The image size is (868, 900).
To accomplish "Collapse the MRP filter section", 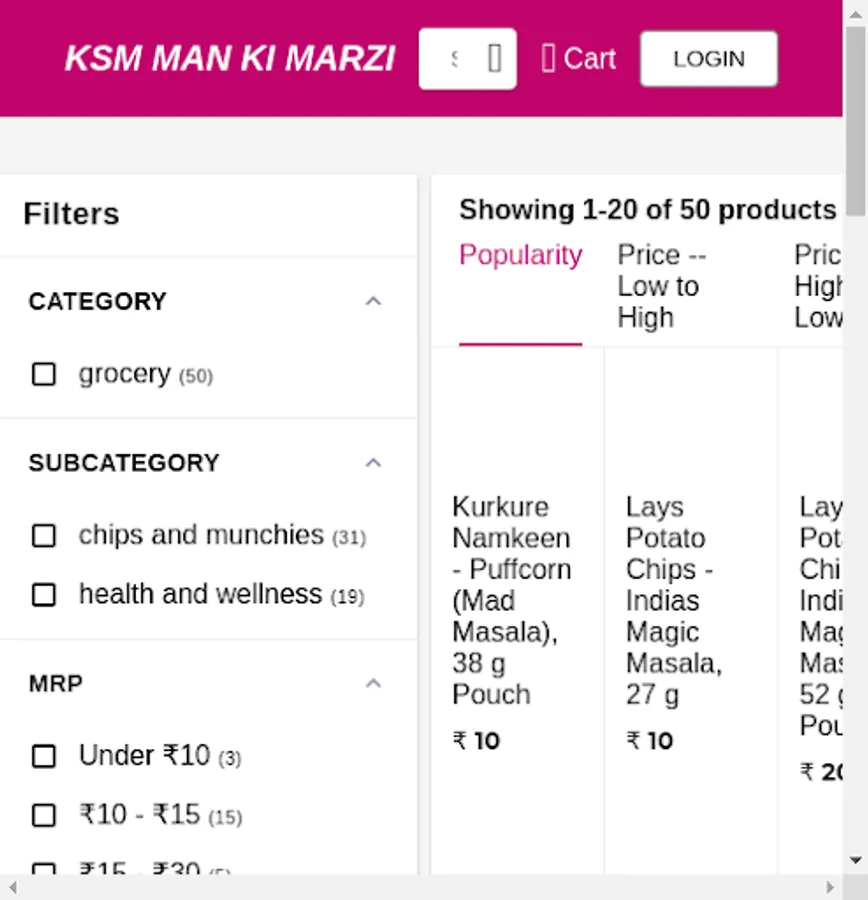I will [x=373, y=684].
